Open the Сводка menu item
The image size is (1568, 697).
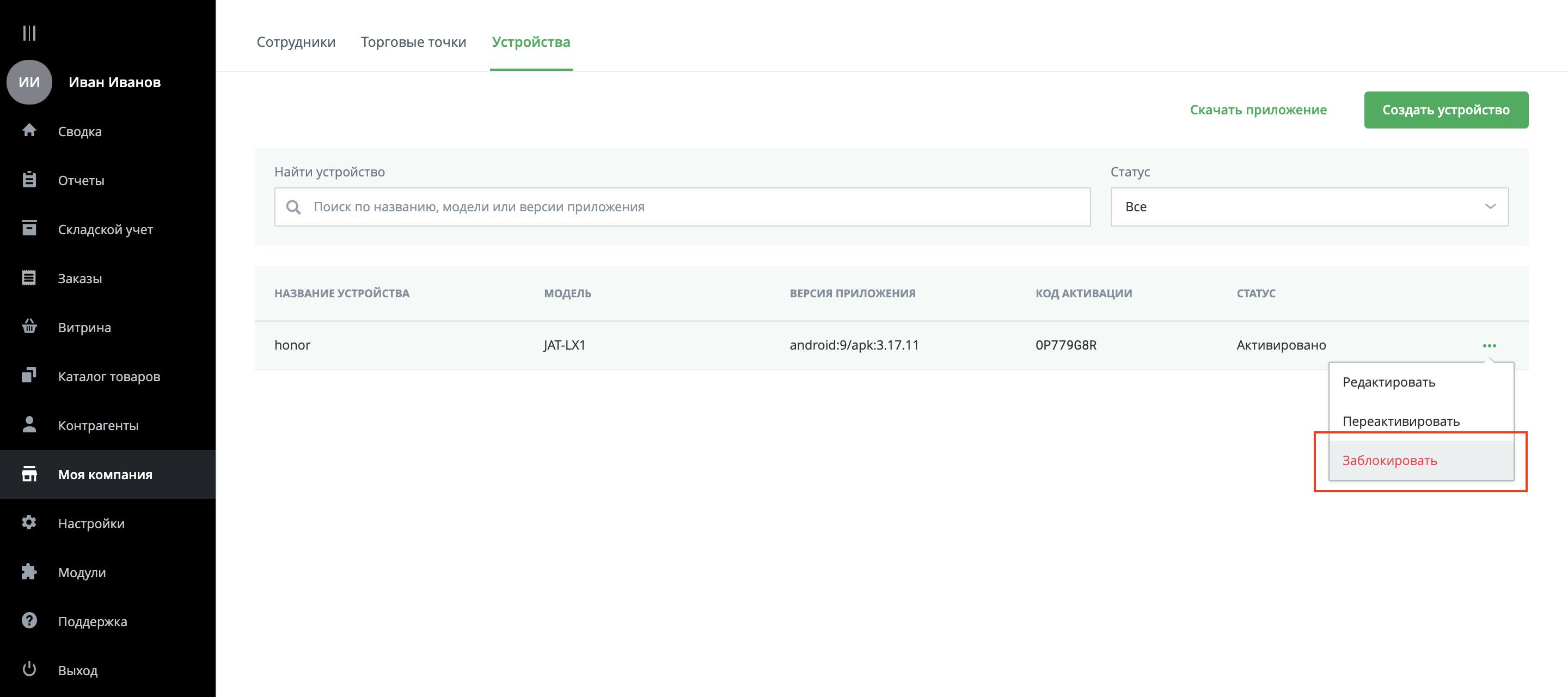108,131
